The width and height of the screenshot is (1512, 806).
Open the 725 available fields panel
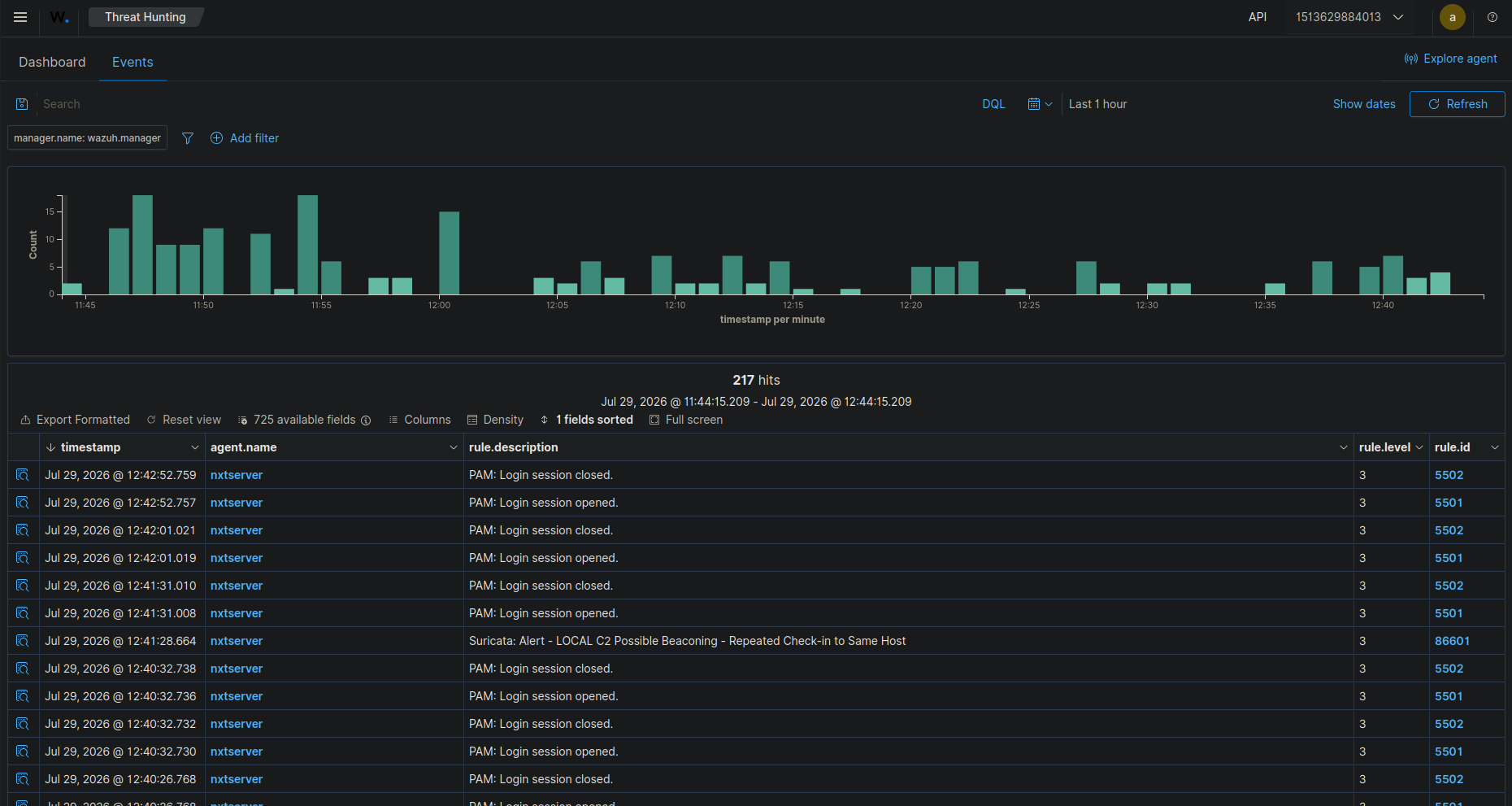[297, 420]
